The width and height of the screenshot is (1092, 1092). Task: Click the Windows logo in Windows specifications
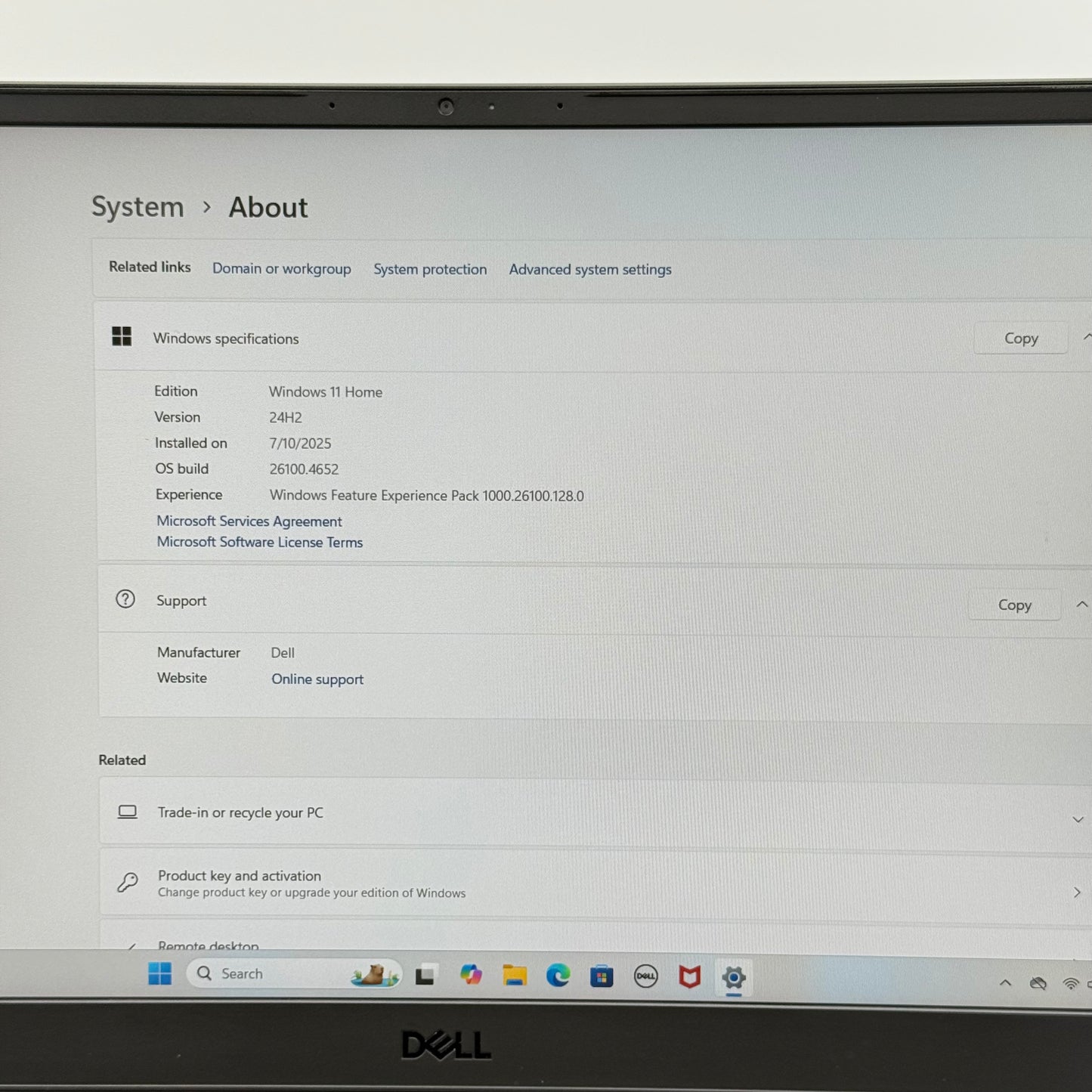tap(122, 336)
